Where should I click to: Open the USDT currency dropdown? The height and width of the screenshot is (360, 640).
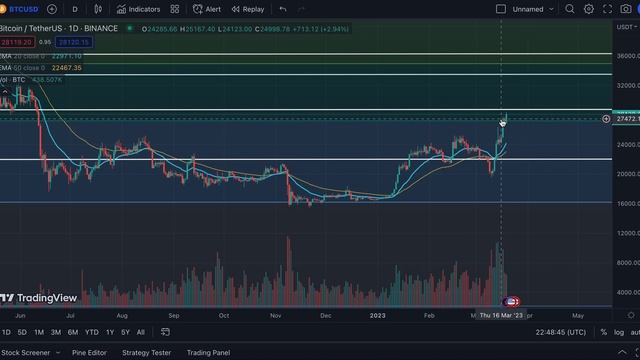click(627, 27)
